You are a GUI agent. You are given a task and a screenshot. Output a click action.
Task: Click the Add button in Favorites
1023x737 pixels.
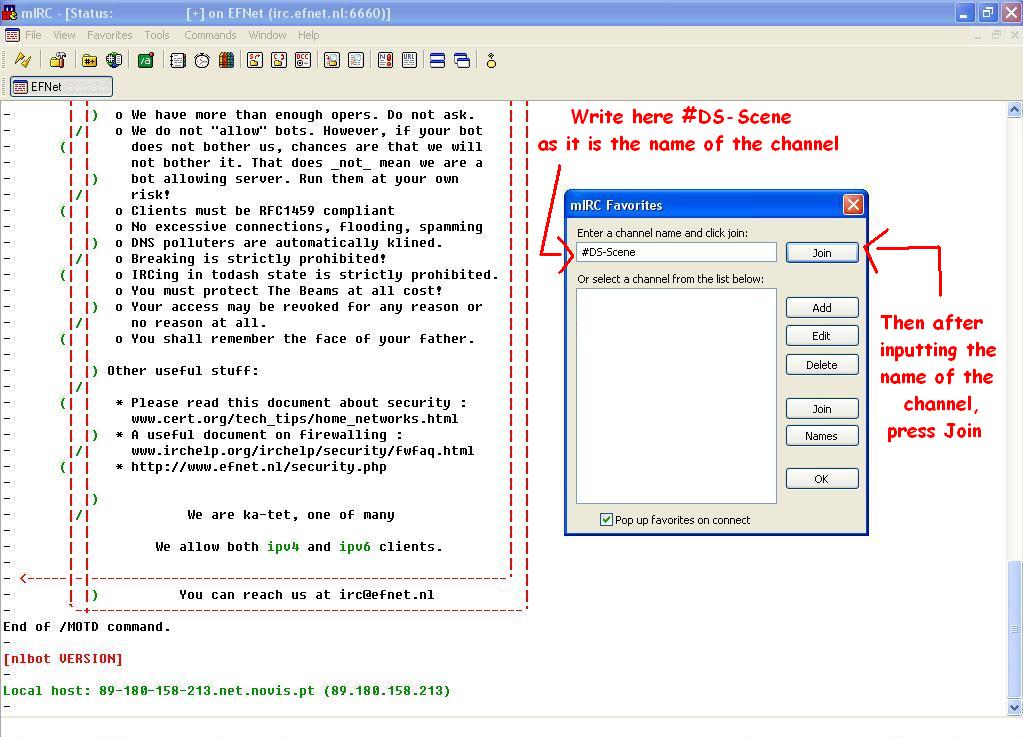point(822,308)
